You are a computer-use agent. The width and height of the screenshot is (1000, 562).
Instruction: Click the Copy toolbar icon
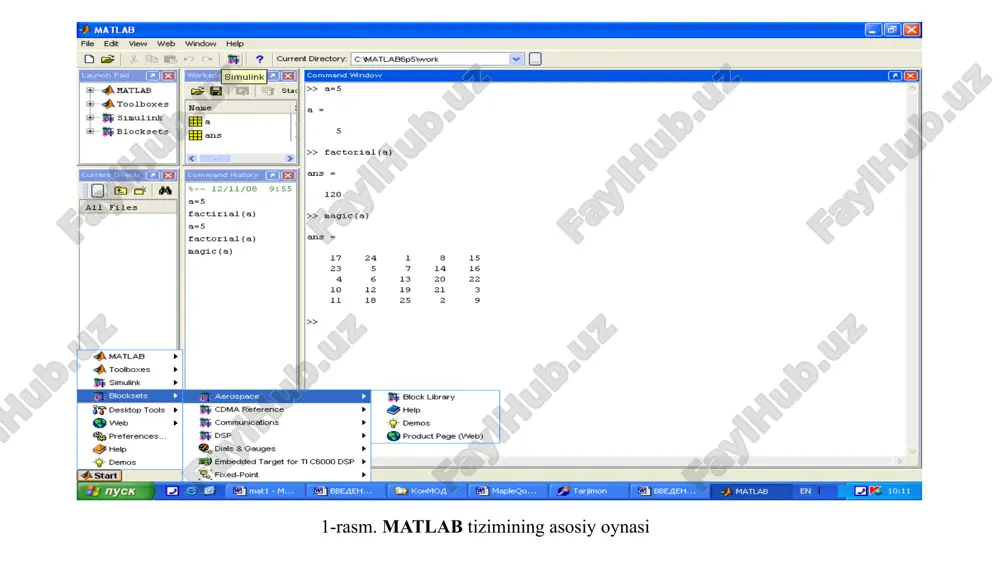coord(152,59)
